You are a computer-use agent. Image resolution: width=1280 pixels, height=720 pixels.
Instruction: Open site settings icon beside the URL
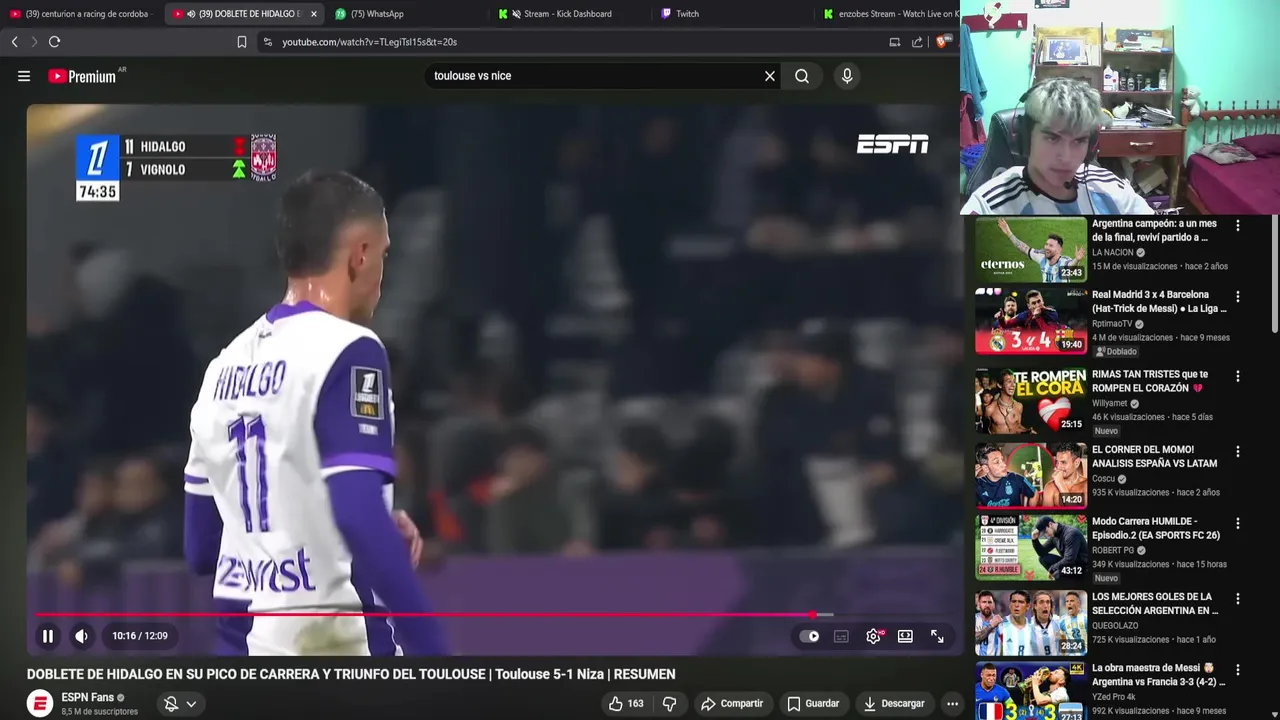click(267, 42)
